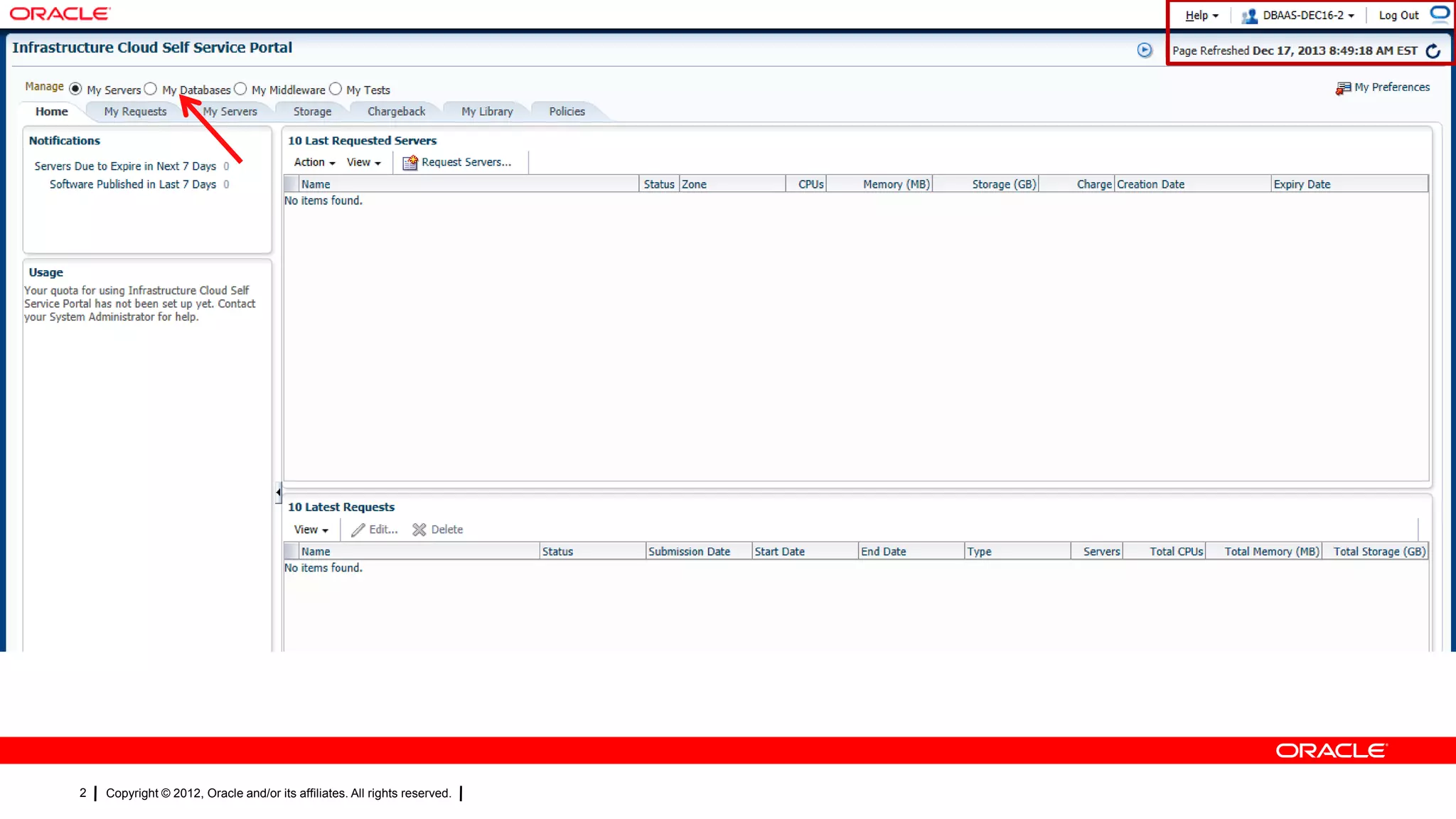
Task: Sort by Expiry Date column header
Action: pos(1349,184)
